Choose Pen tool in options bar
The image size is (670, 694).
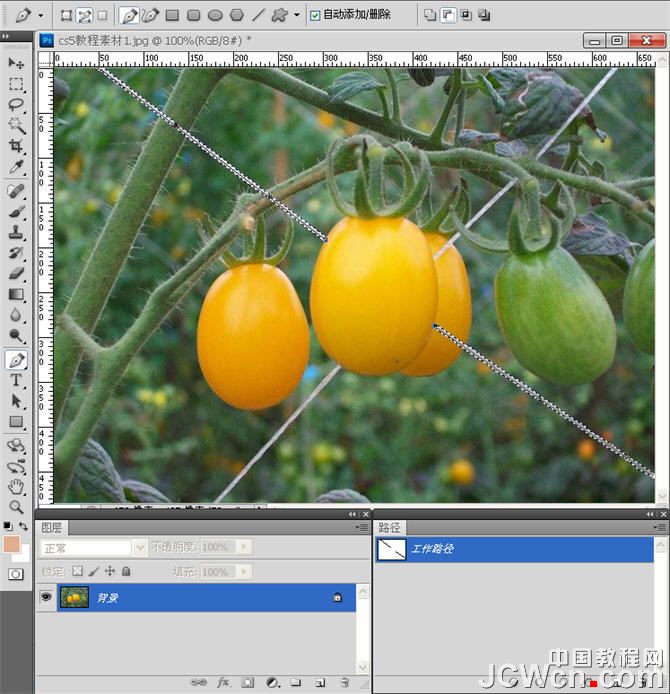click(x=129, y=15)
